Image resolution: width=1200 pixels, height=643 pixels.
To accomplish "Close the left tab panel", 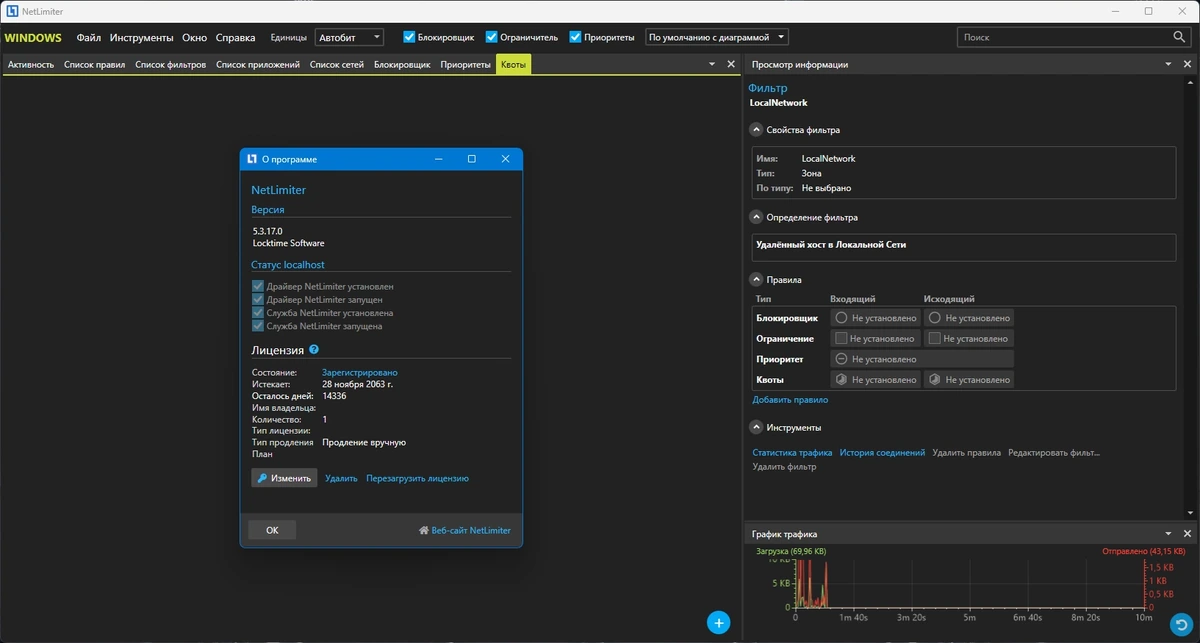I will (x=730, y=64).
